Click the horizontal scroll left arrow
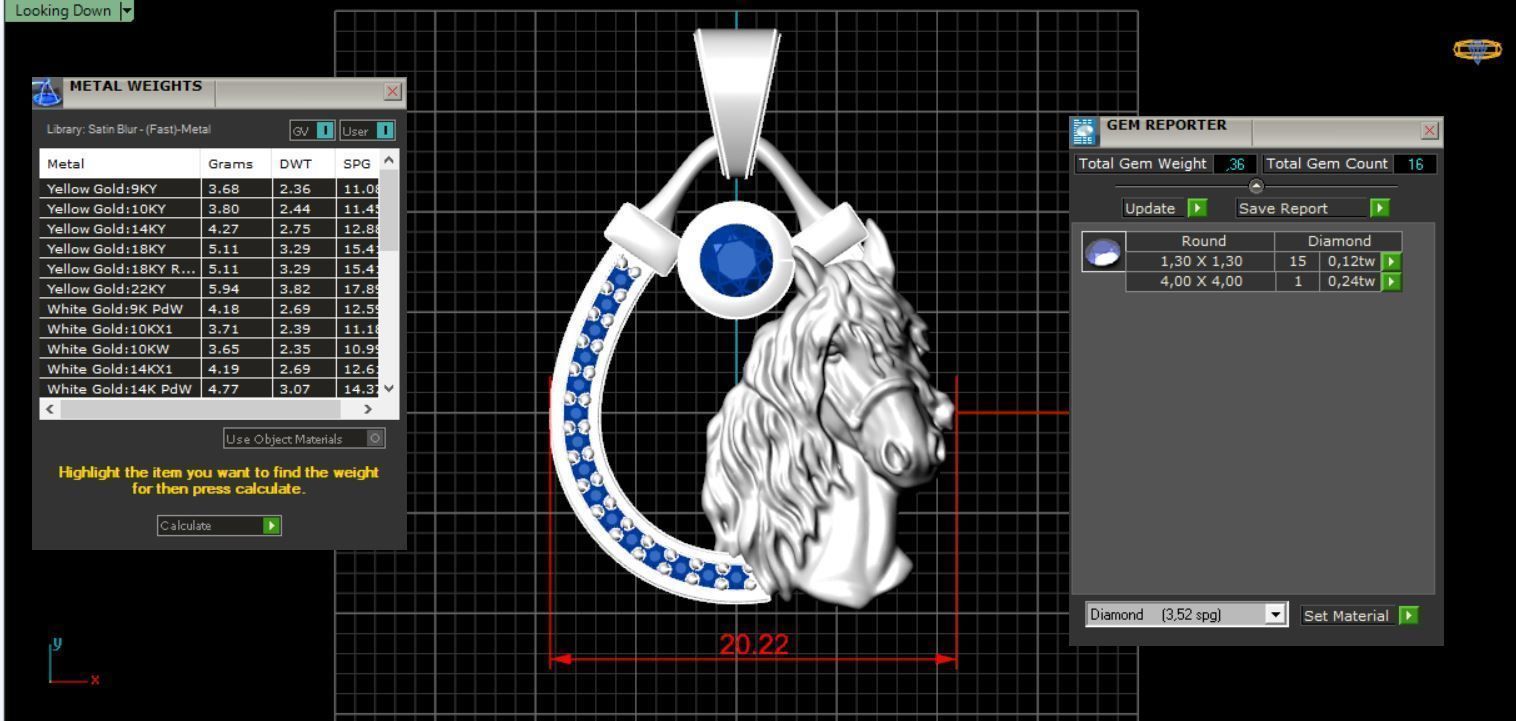This screenshot has width=1516, height=721. pos(49,409)
